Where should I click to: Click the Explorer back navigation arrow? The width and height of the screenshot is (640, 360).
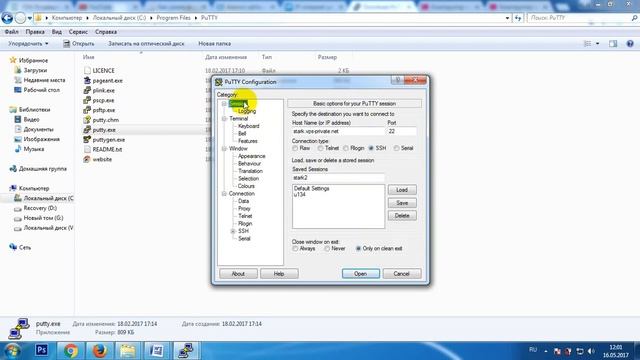(x=7, y=18)
